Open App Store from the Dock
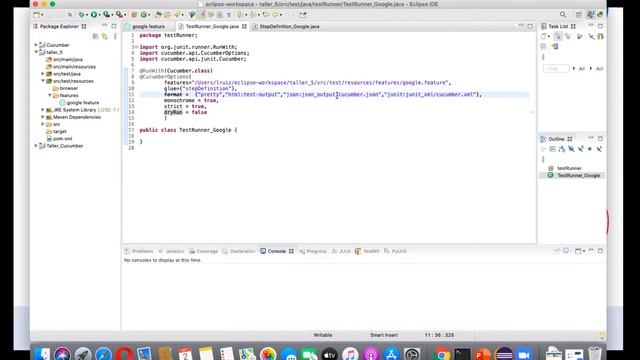 point(391,354)
